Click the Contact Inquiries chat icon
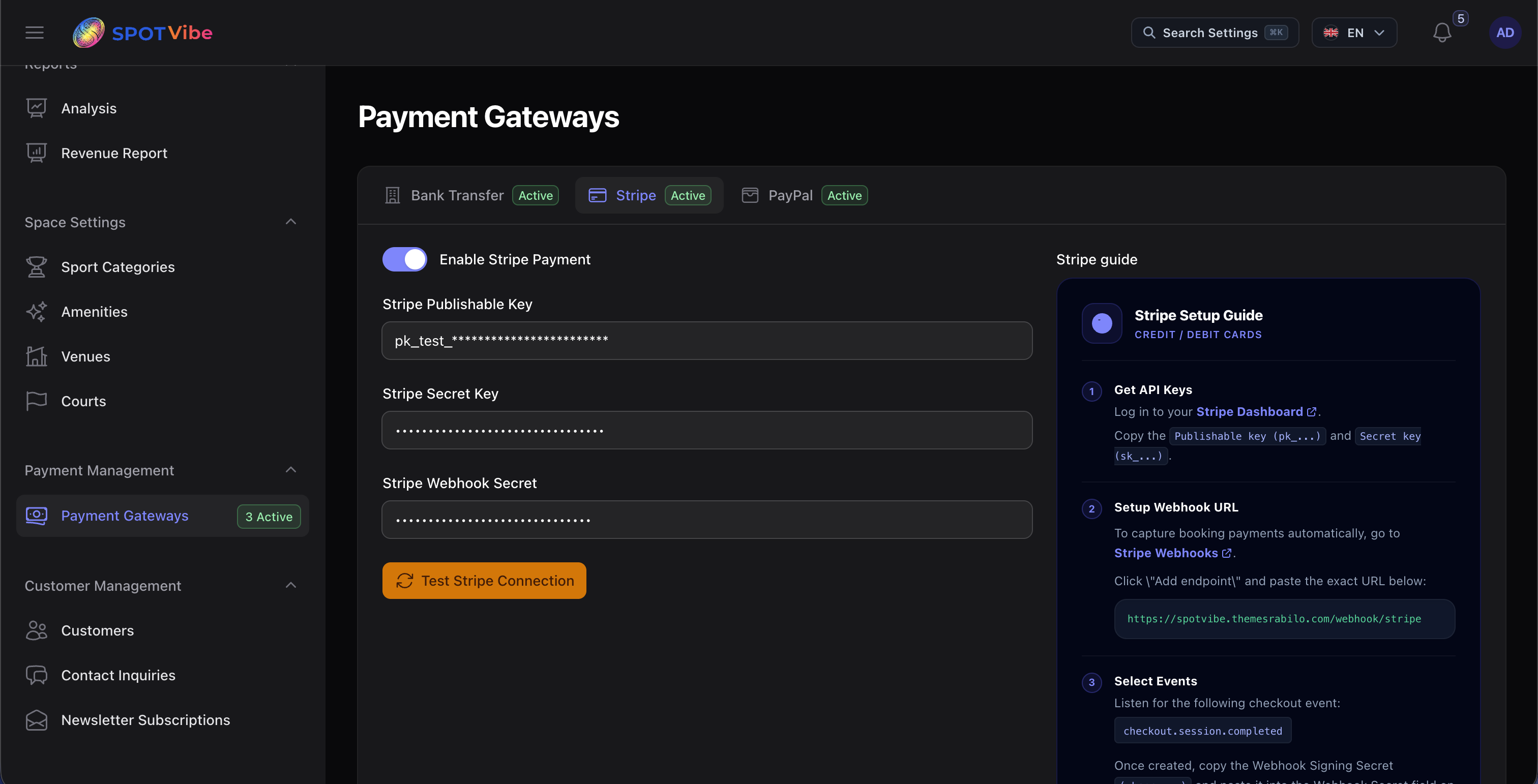This screenshot has width=1538, height=784. point(37,675)
